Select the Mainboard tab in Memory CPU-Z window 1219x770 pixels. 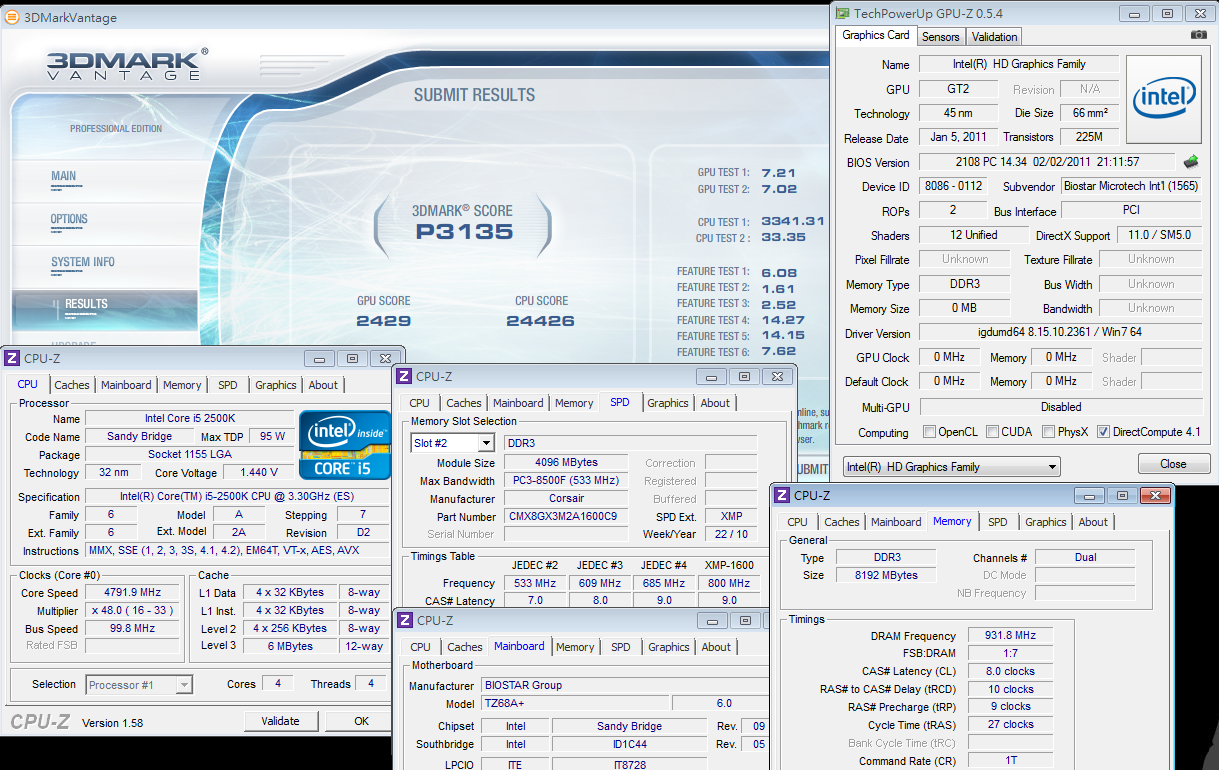click(x=896, y=522)
